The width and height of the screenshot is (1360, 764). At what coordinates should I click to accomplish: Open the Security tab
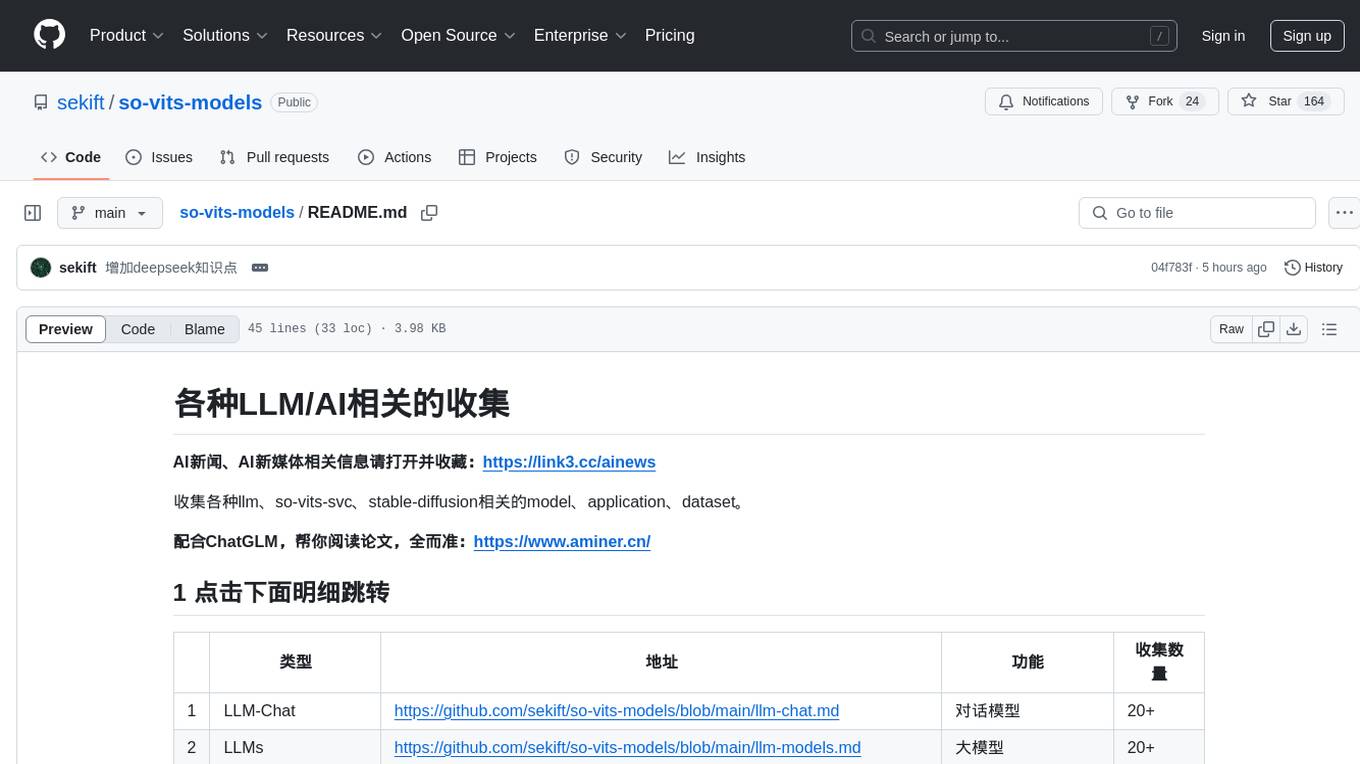click(x=603, y=157)
